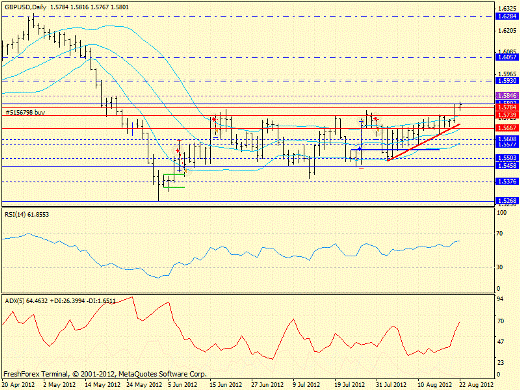Click the 2 May 2012 date label

(60, 384)
